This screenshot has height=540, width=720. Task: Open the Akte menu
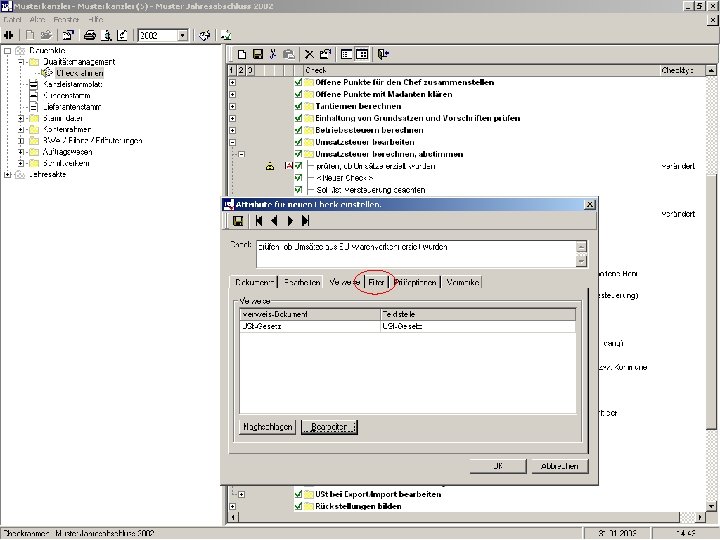click(37, 19)
